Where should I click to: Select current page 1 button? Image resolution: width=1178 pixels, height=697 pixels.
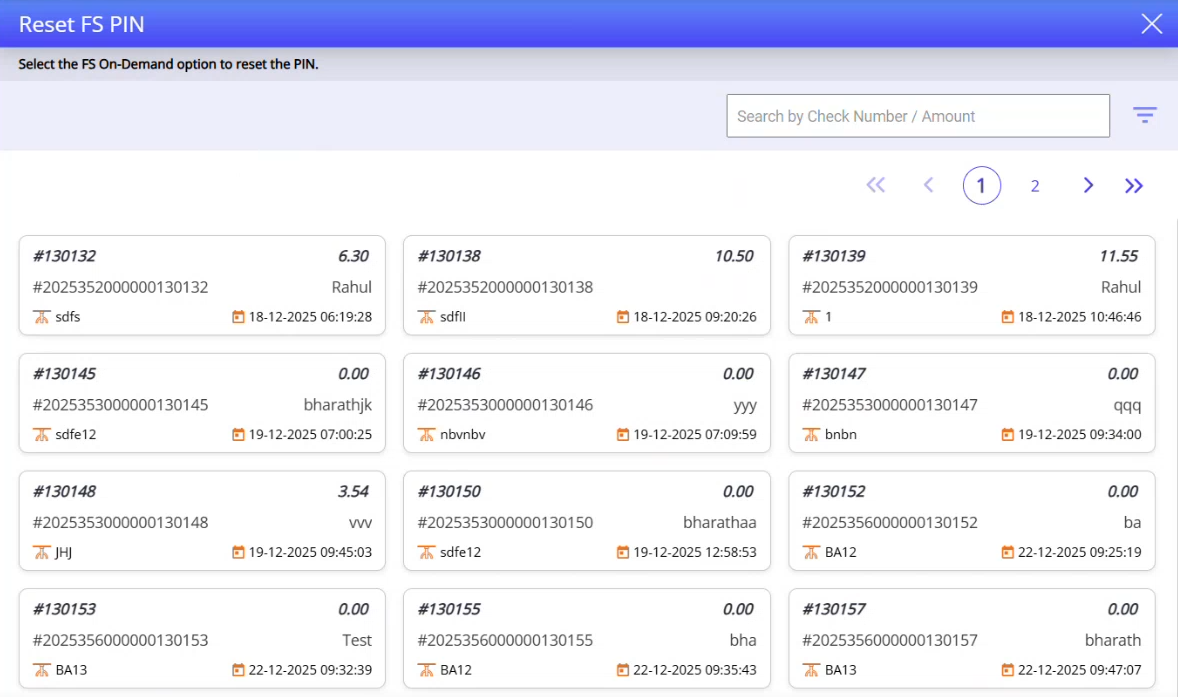point(981,186)
